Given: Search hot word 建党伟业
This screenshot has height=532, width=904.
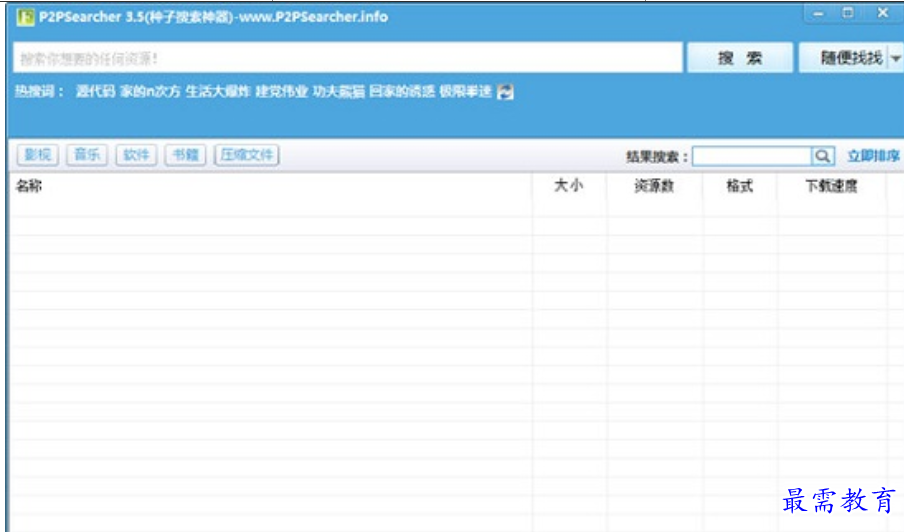Looking at the screenshot, I should pyautogui.click(x=282, y=92).
